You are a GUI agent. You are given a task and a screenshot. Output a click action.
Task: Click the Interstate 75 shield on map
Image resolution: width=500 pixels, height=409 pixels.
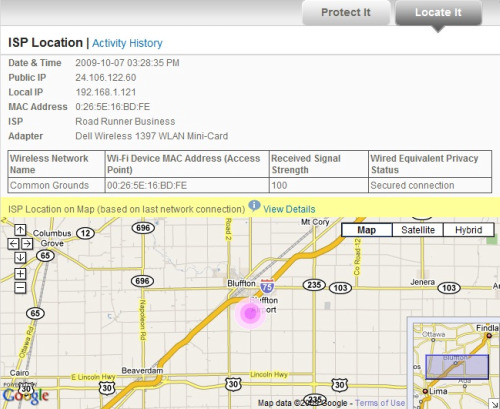pos(267,286)
